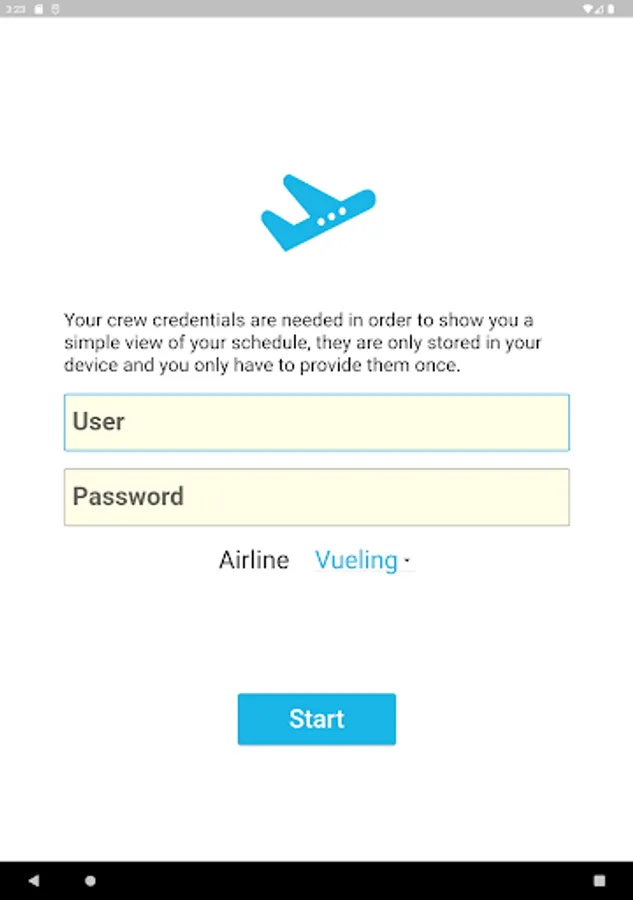Tap the Wi-Fi status icon
Image resolution: width=633 pixels, height=900 pixels.
pyautogui.click(x=588, y=8)
